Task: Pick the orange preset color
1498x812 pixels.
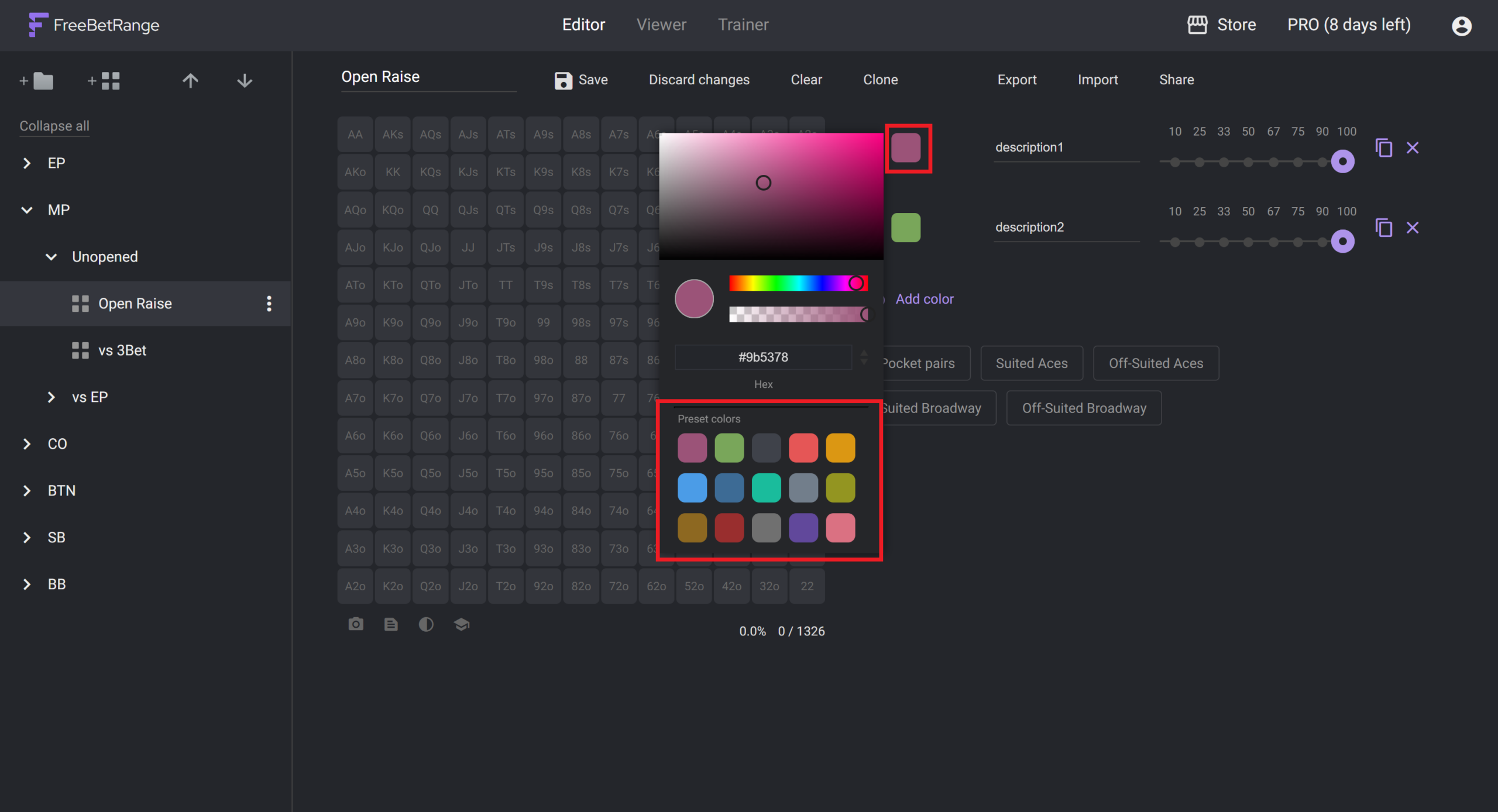Action: point(840,448)
